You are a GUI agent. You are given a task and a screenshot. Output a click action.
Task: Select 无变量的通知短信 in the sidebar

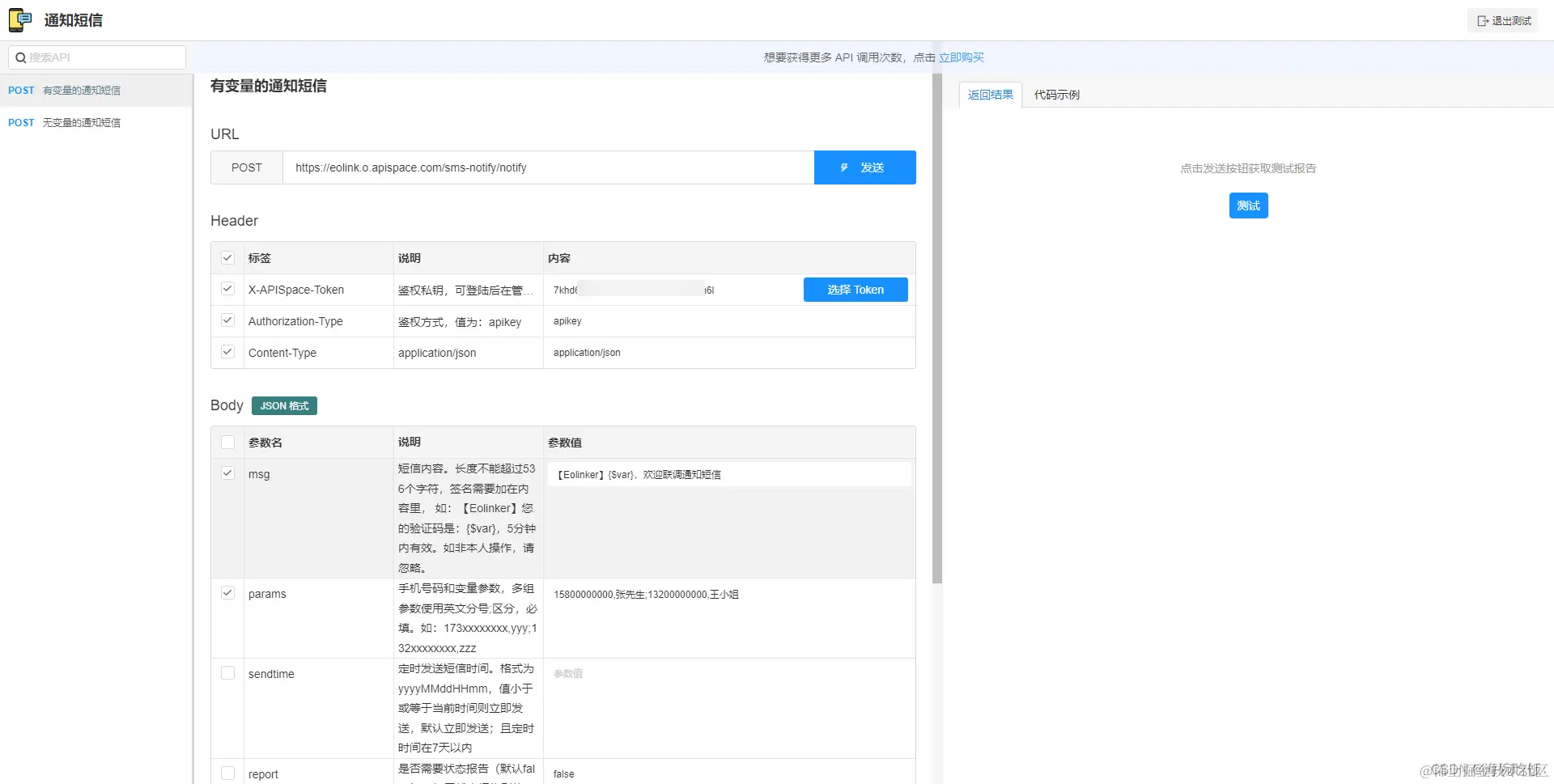coord(83,122)
